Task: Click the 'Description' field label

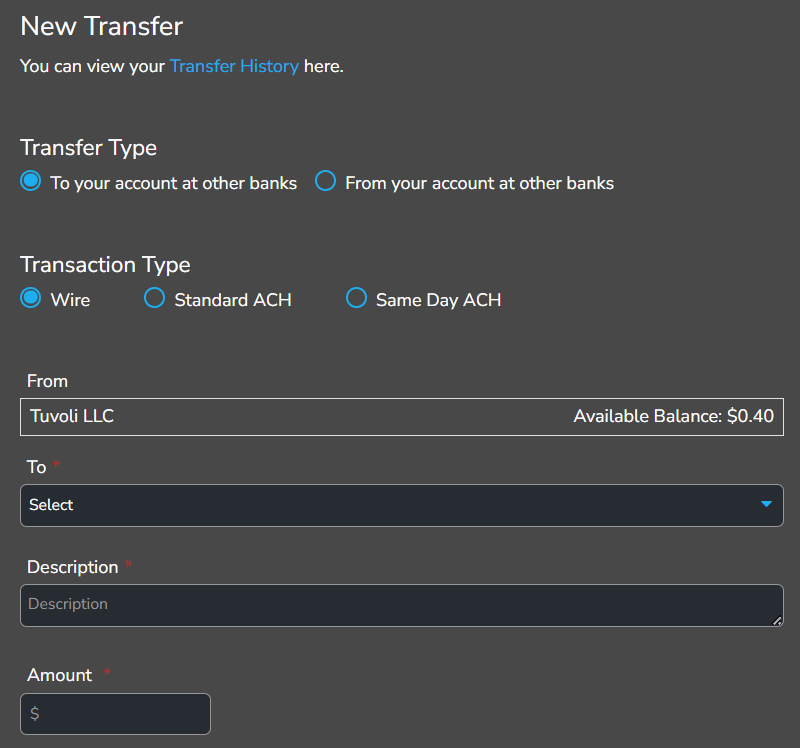Action: (x=72, y=567)
